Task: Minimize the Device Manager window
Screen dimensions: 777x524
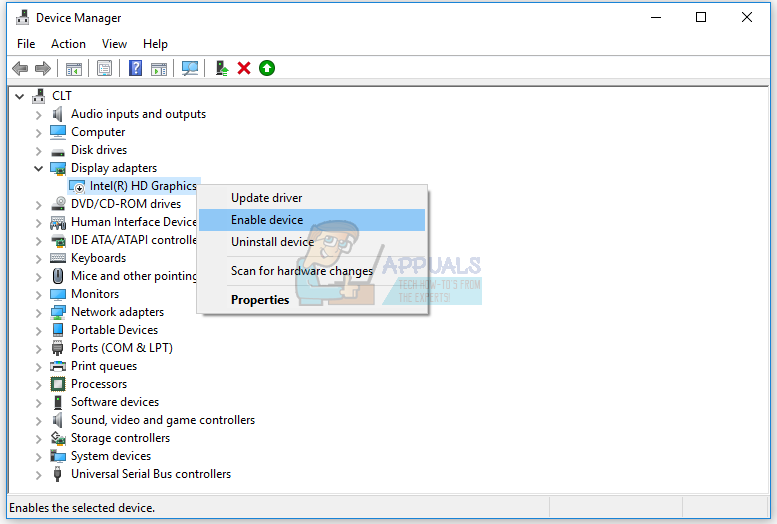Action: click(656, 17)
